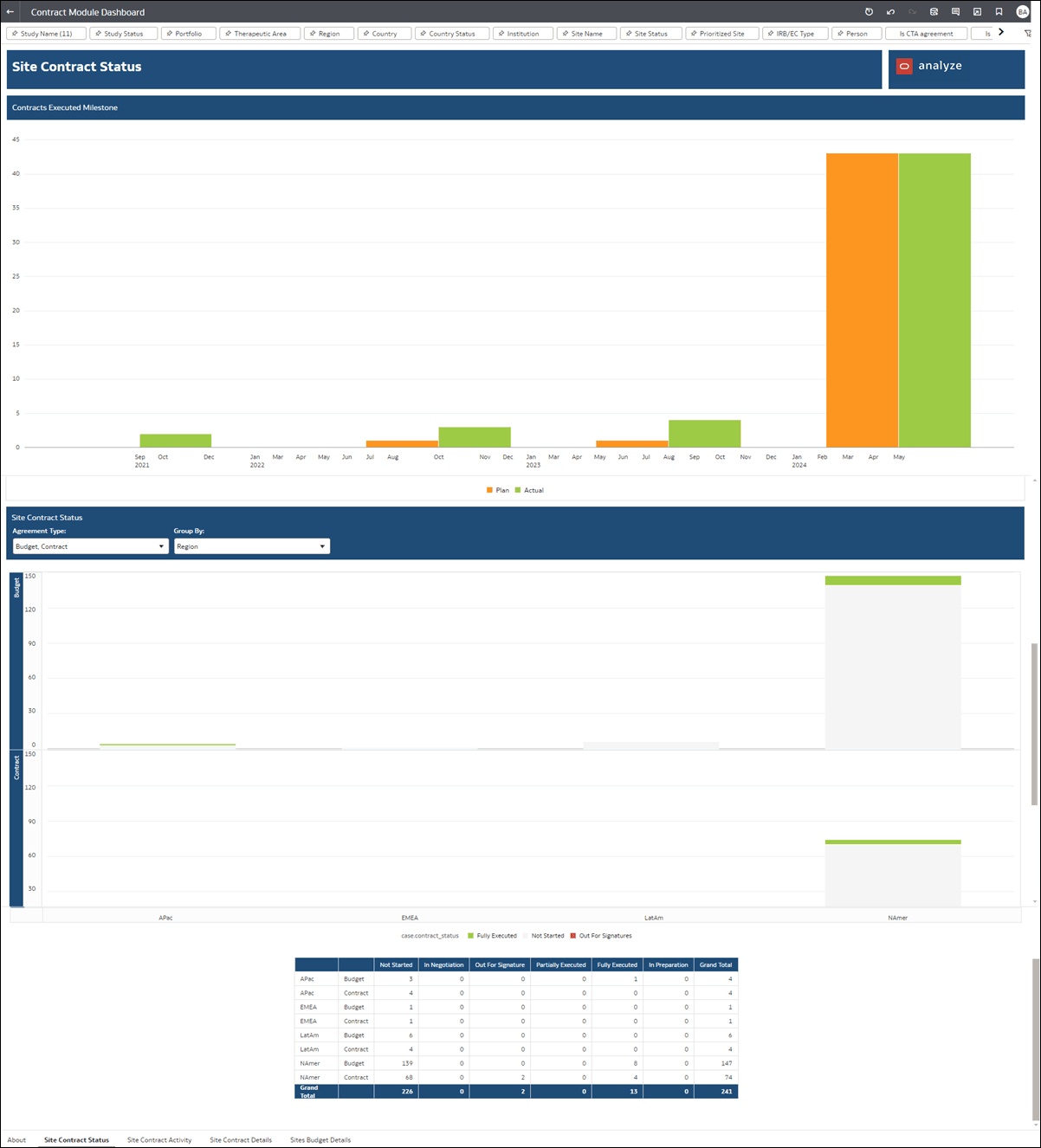Click the present/open-in-window icon
Screen dimensions: 1041x1148
977,12
